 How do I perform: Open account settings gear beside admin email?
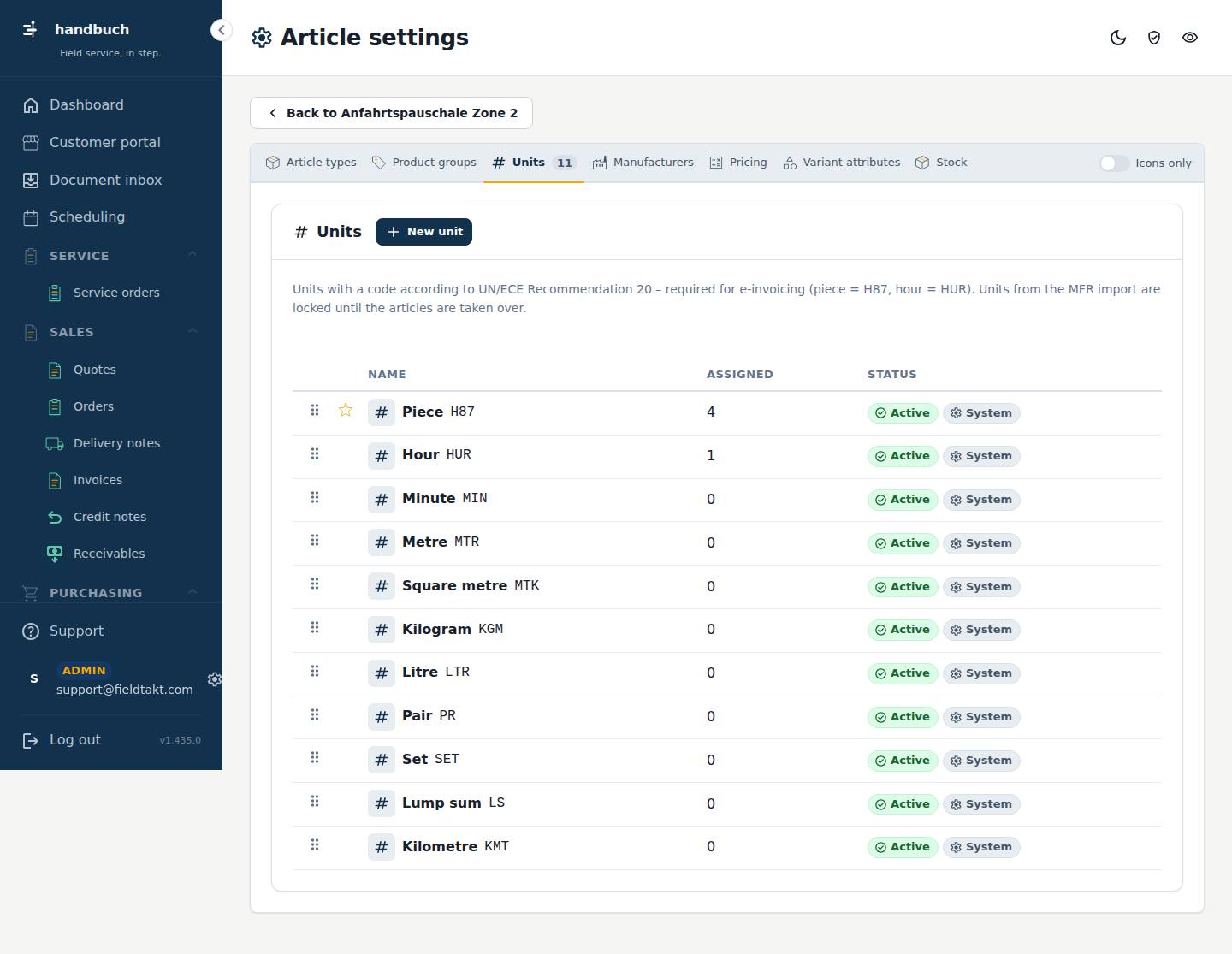[x=214, y=678]
